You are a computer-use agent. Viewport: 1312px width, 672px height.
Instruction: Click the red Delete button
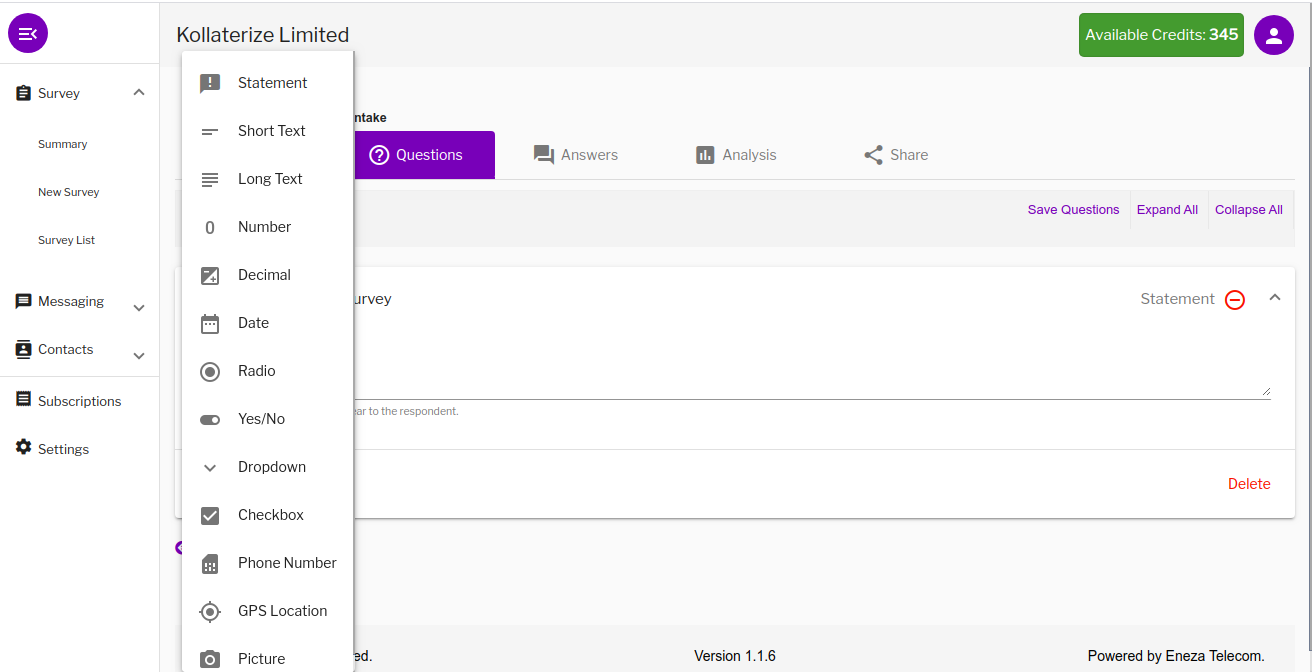tap(1249, 484)
